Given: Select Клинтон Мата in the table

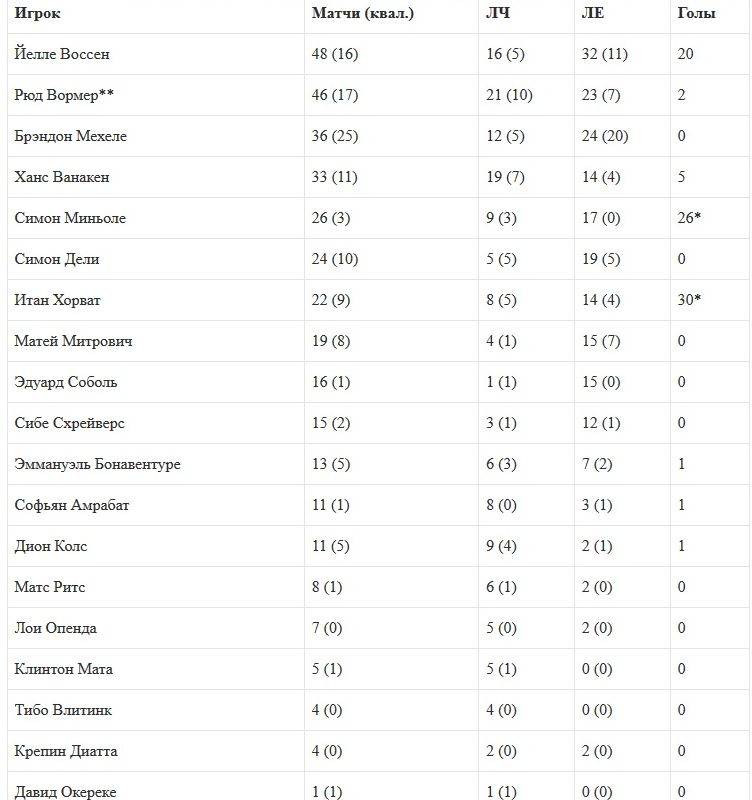Looking at the screenshot, I should pyautogui.click(x=62, y=669).
